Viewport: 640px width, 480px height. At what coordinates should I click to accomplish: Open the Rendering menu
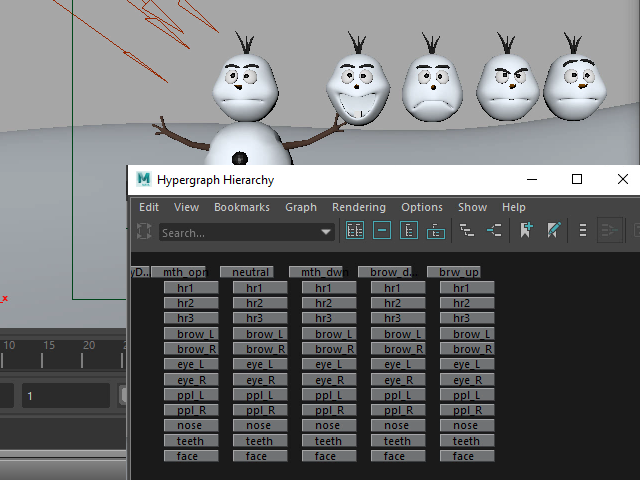pyautogui.click(x=358, y=207)
